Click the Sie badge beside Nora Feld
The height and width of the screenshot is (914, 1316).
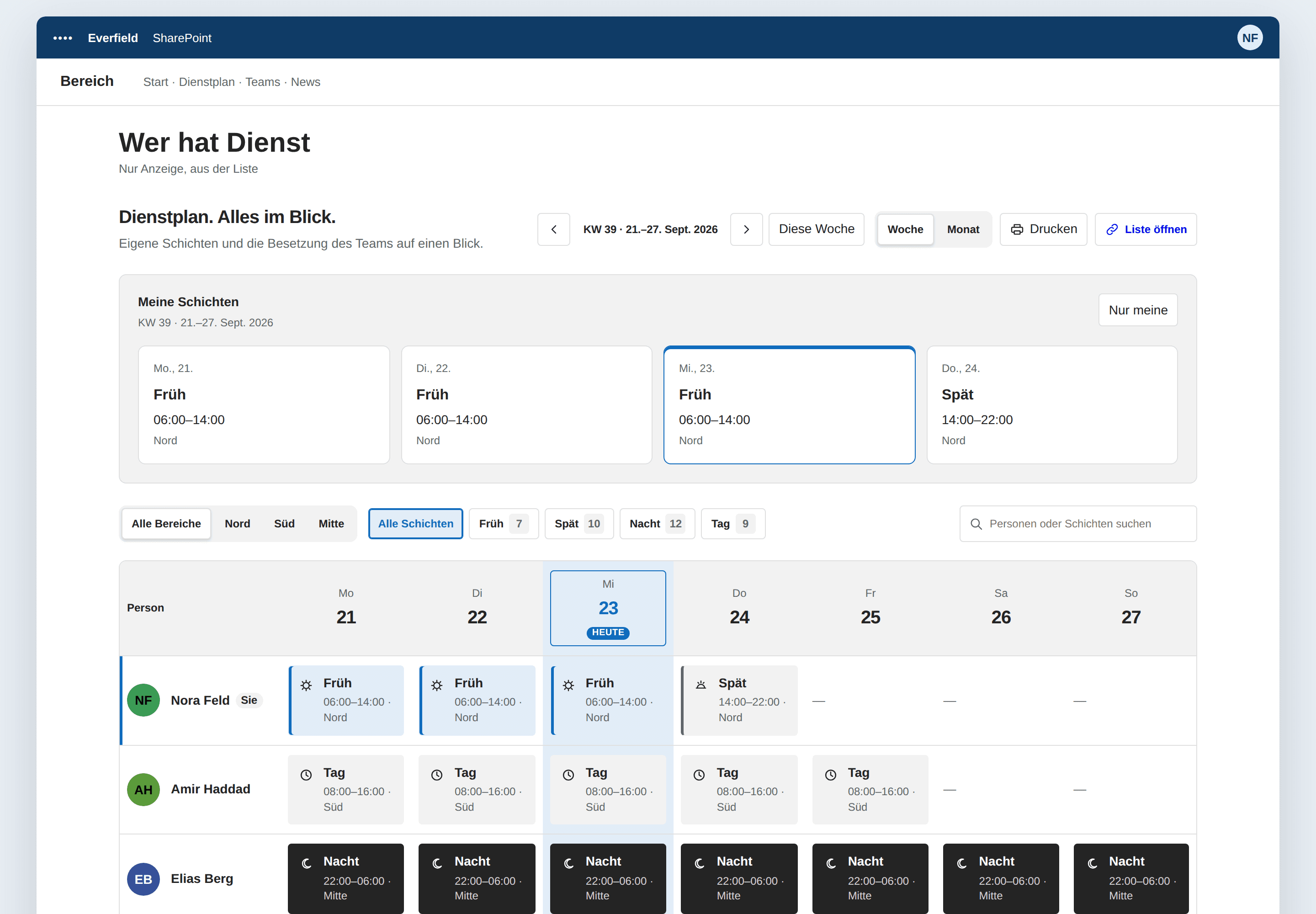point(249,700)
